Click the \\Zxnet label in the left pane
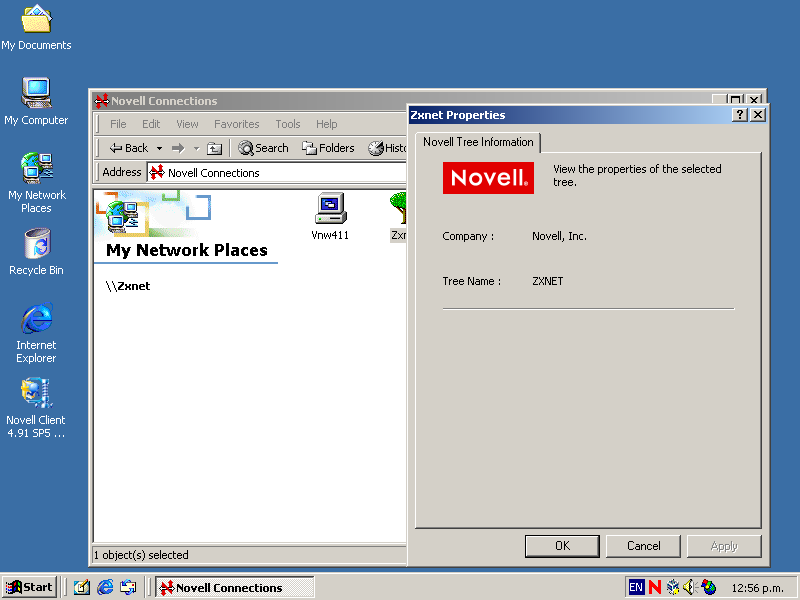 click(128, 286)
